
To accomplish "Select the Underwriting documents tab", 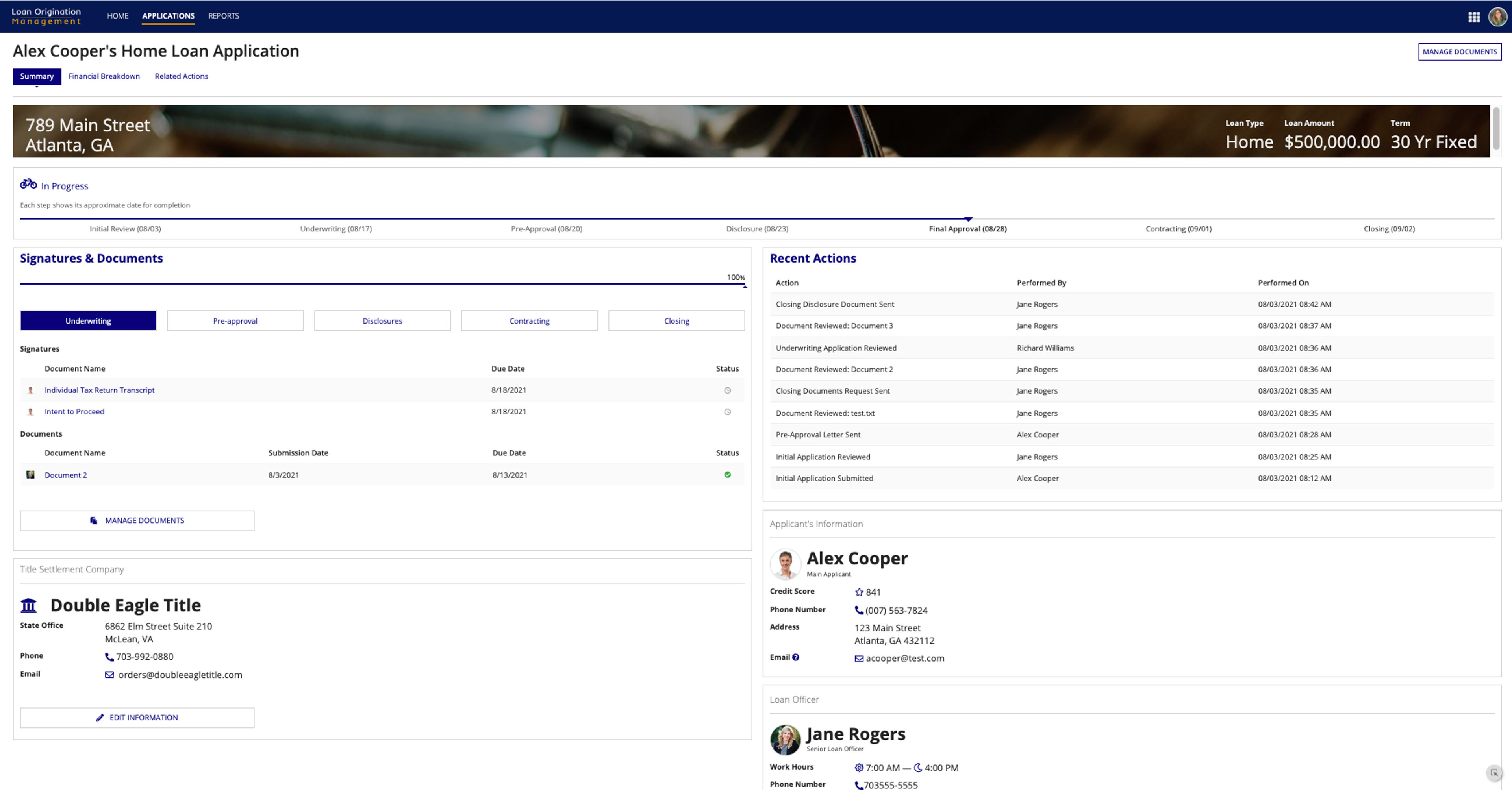I will [x=88, y=320].
